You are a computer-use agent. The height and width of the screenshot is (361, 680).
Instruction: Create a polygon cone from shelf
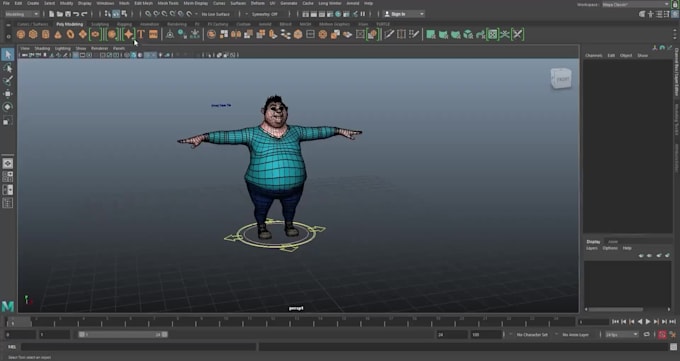[58, 34]
